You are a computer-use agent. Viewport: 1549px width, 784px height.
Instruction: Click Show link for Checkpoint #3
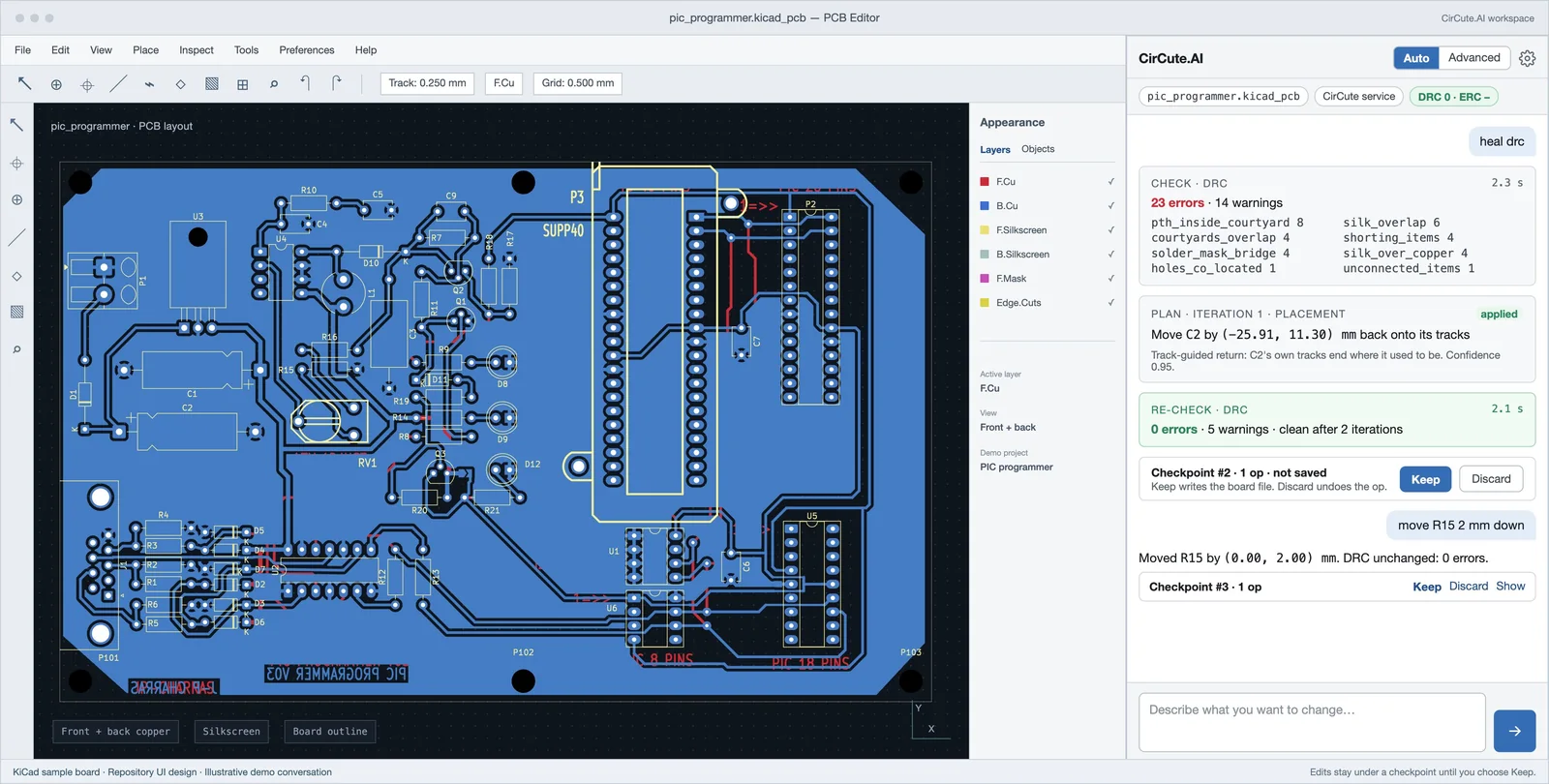(x=1510, y=587)
